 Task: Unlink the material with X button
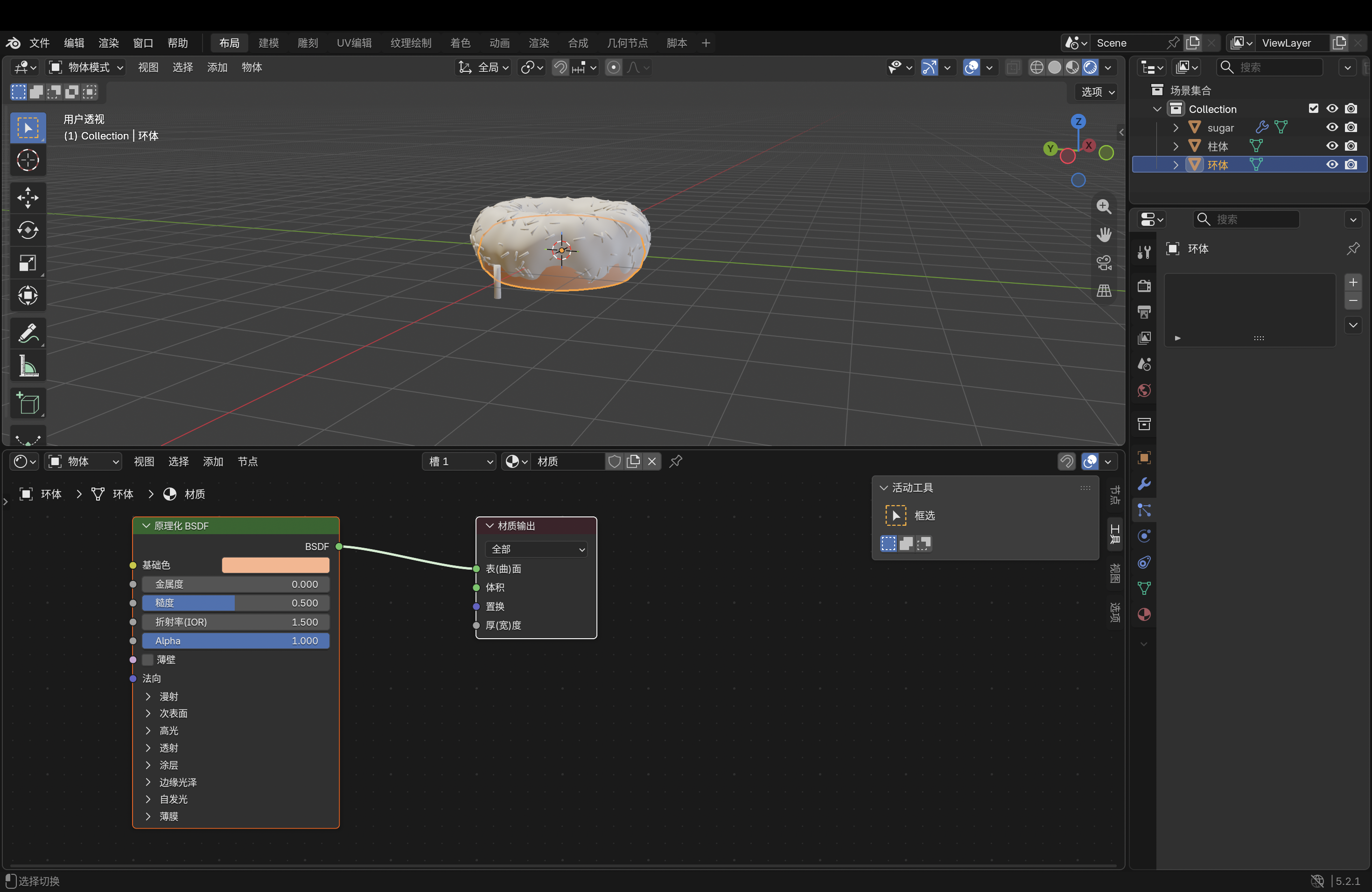coord(652,461)
